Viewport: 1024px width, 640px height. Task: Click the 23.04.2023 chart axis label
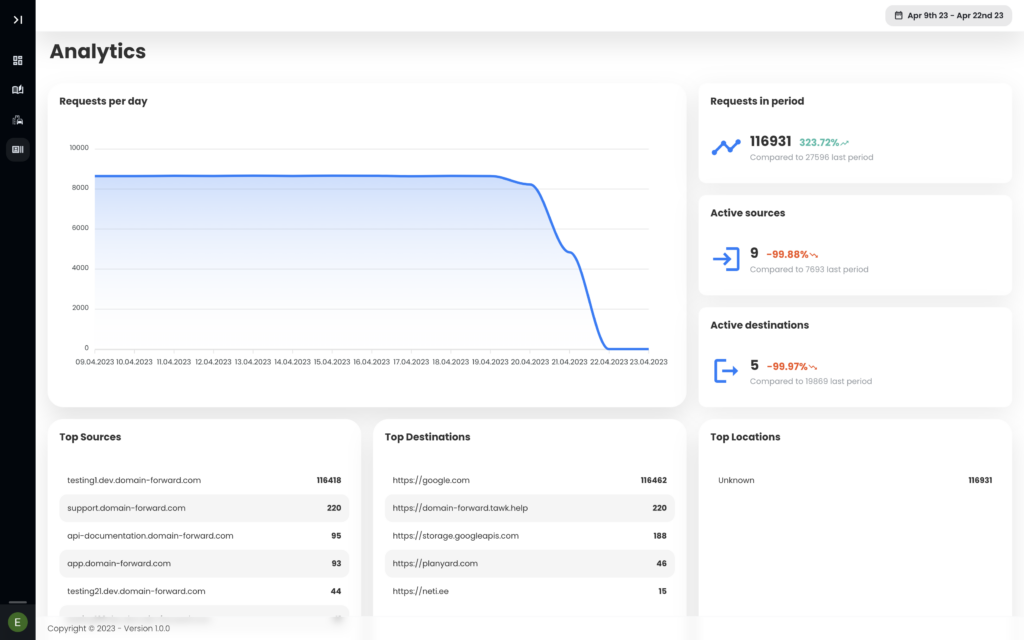click(648, 362)
